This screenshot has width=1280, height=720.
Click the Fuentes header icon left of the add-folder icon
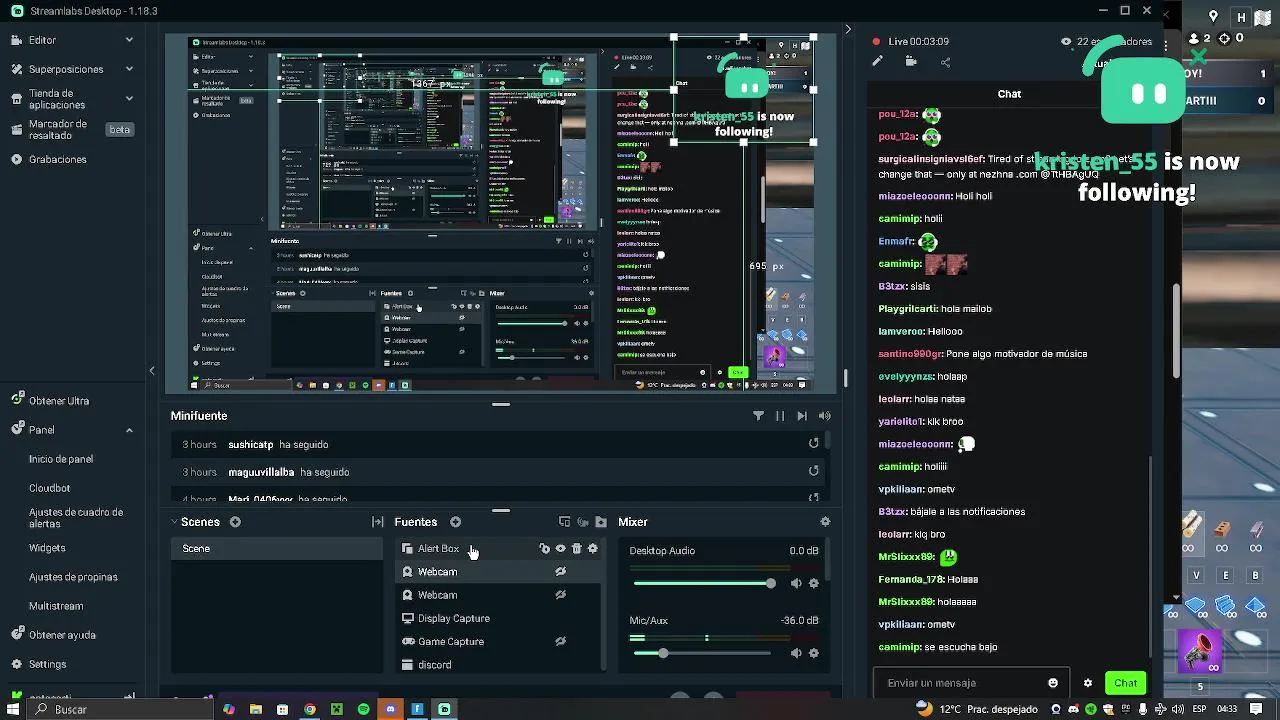click(x=583, y=522)
